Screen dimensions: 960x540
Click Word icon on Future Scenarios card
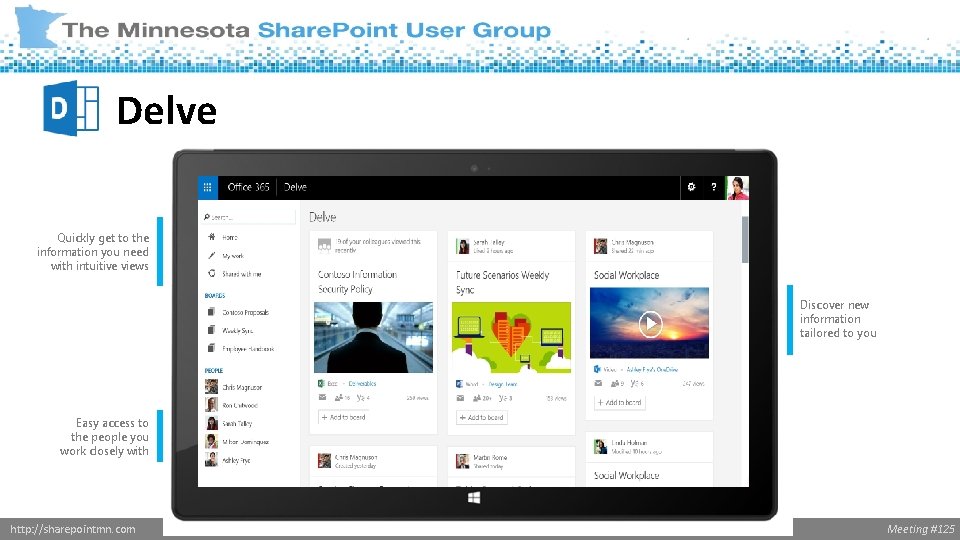point(459,384)
